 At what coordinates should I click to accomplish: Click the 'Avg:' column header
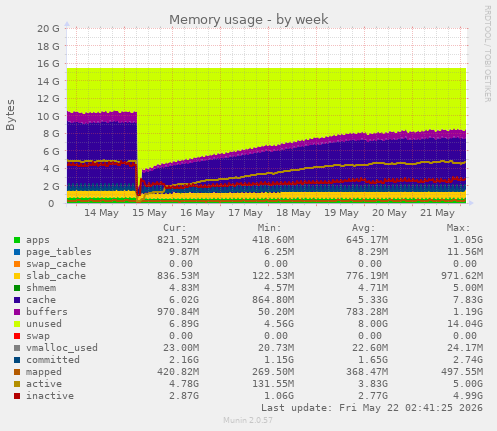tap(364, 228)
